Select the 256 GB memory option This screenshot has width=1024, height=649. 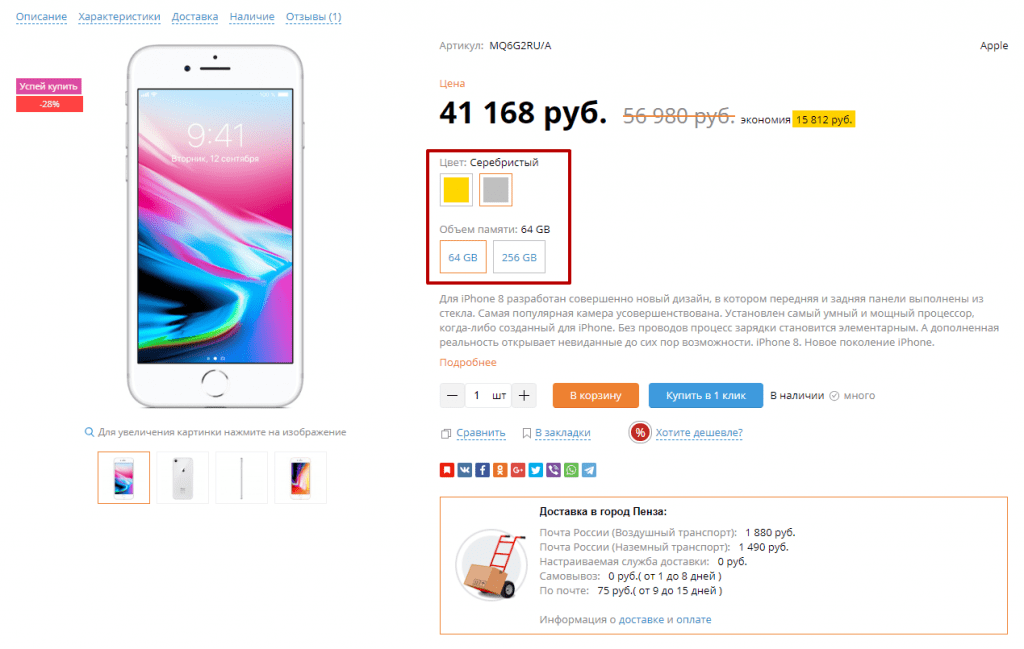(519, 257)
